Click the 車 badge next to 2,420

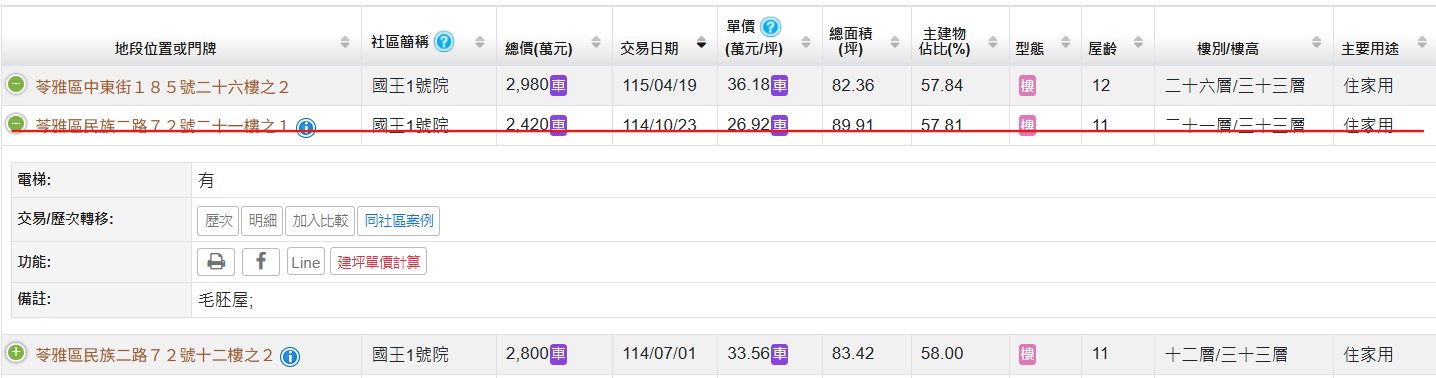point(559,125)
